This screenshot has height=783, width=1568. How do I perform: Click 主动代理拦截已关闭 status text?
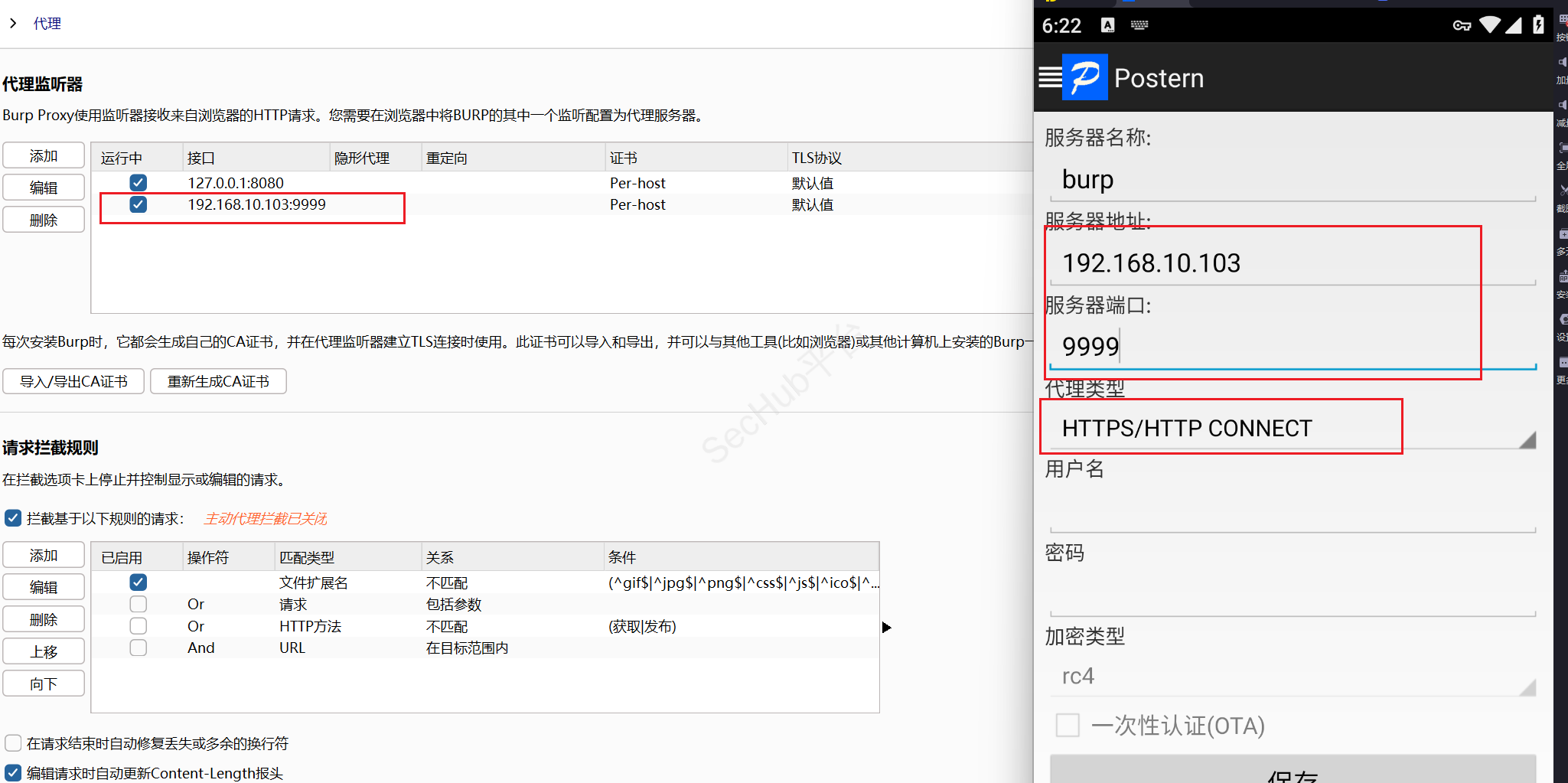point(266,519)
